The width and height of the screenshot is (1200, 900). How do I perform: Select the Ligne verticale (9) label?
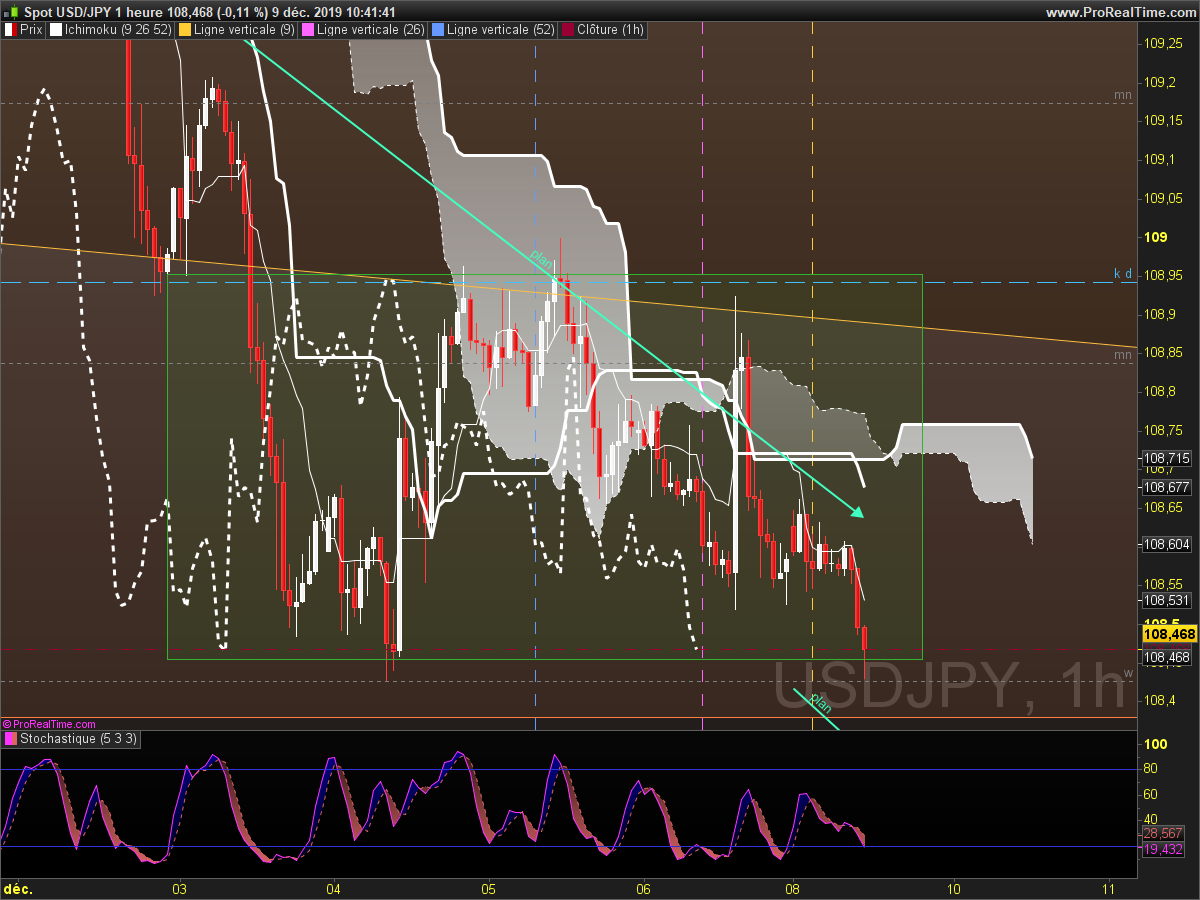(x=244, y=30)
